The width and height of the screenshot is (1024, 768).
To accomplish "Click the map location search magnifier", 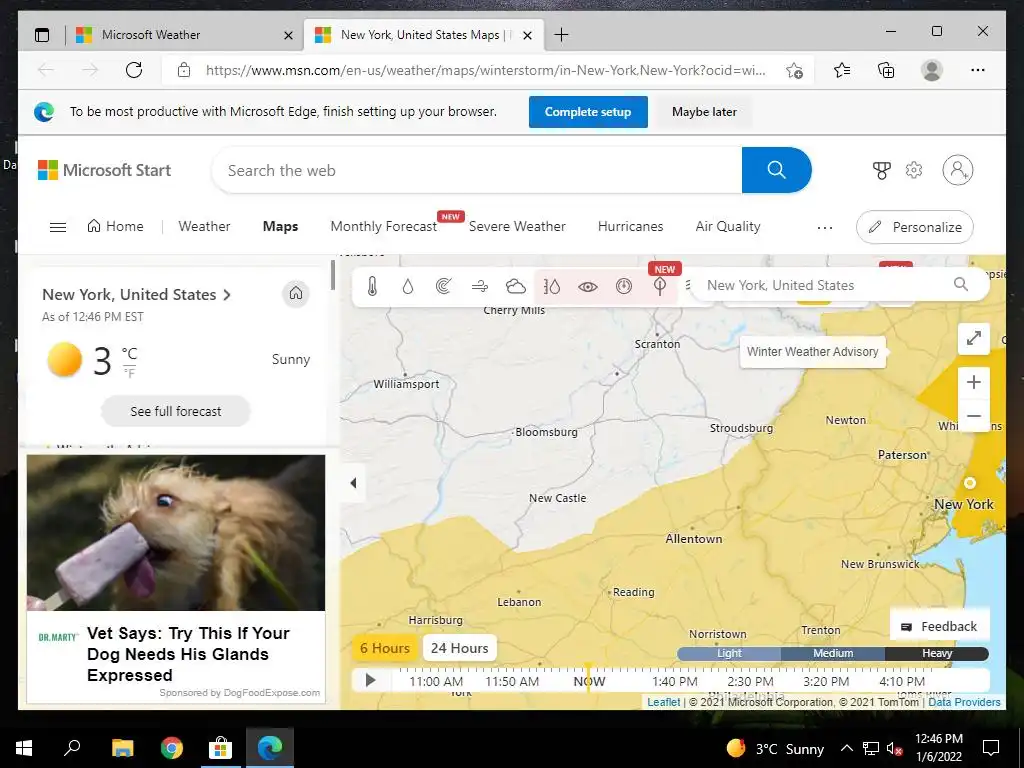I will 961,284.
